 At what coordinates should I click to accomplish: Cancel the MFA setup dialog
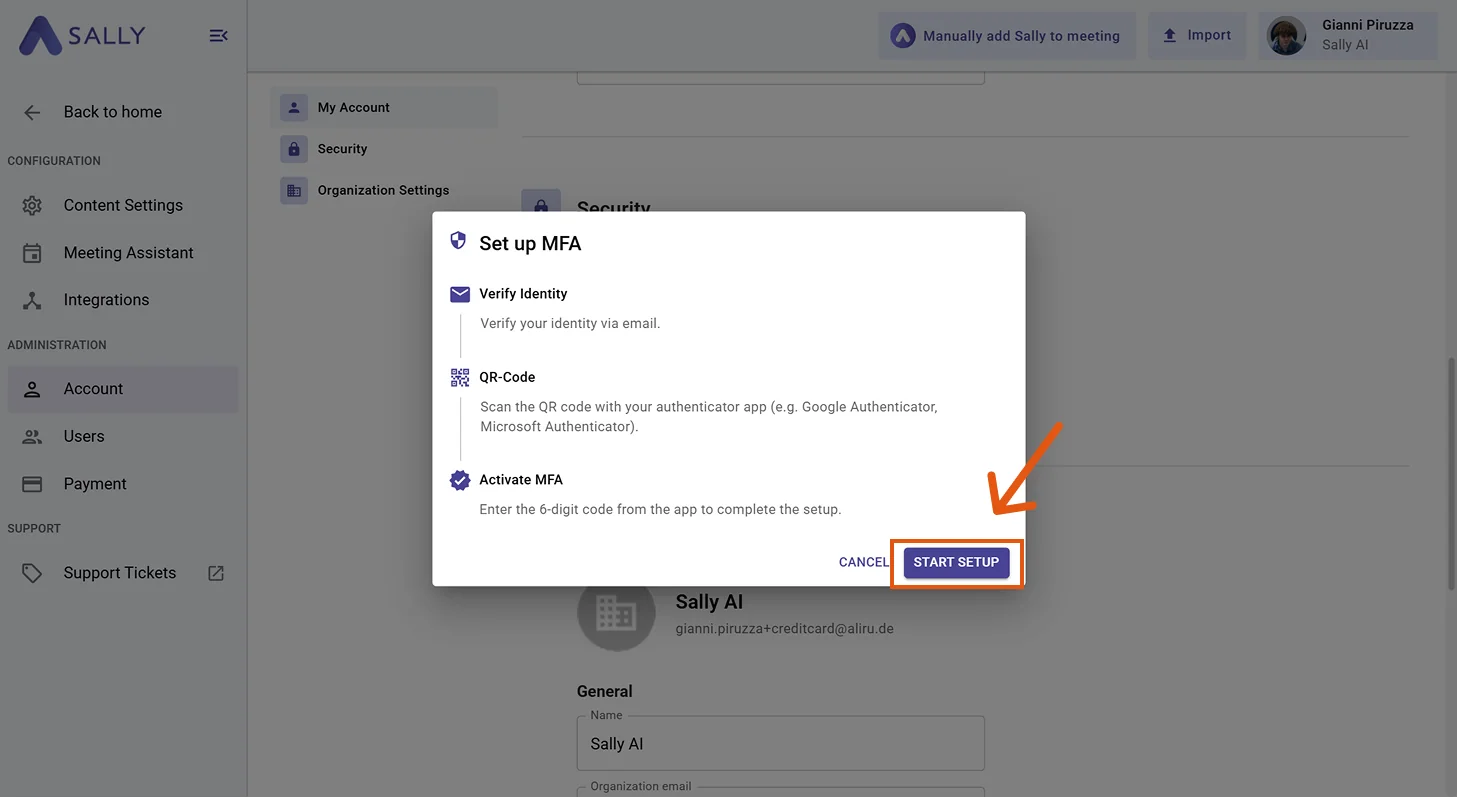864,562
